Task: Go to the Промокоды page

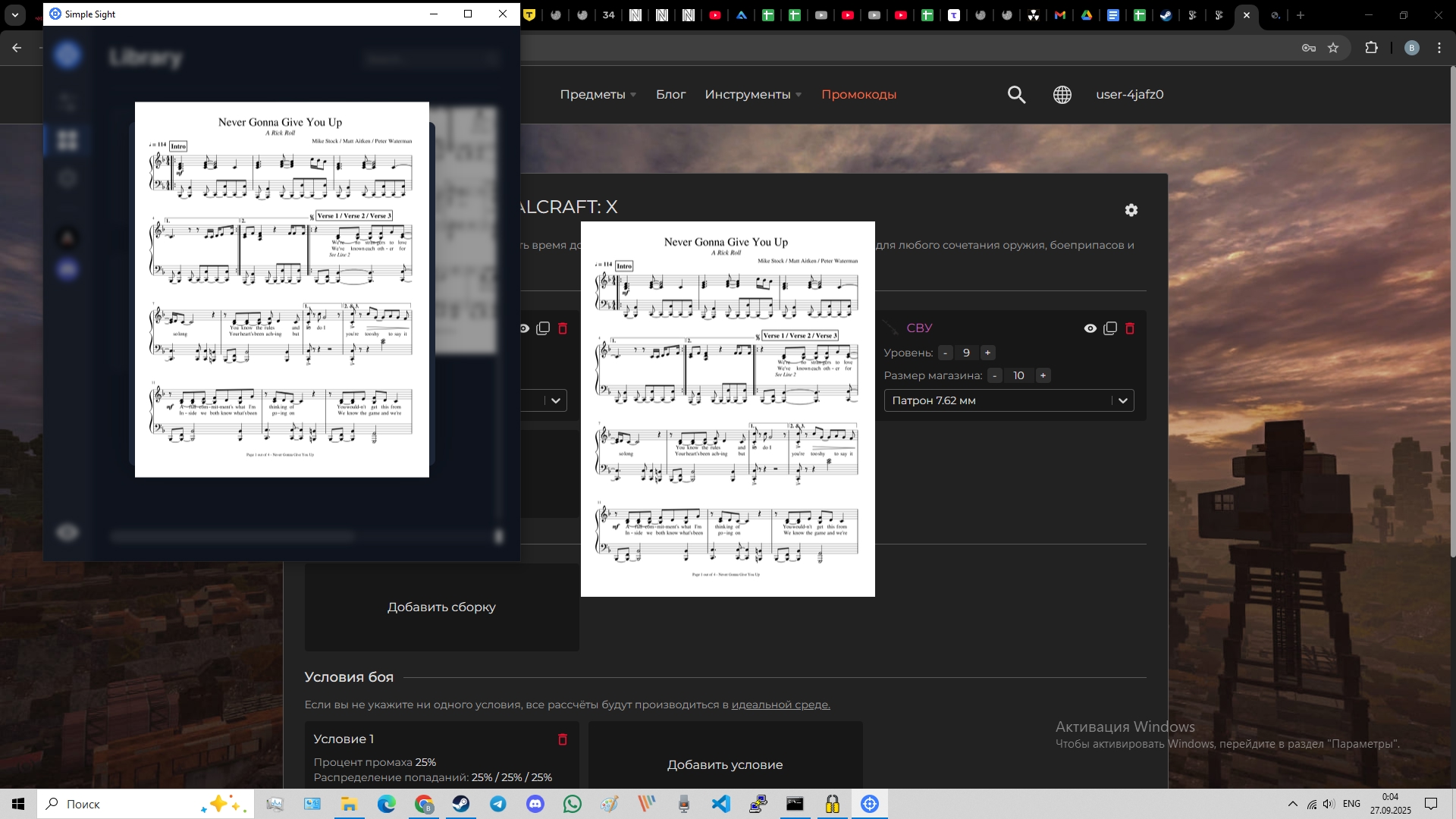Action: pos(858,95)
